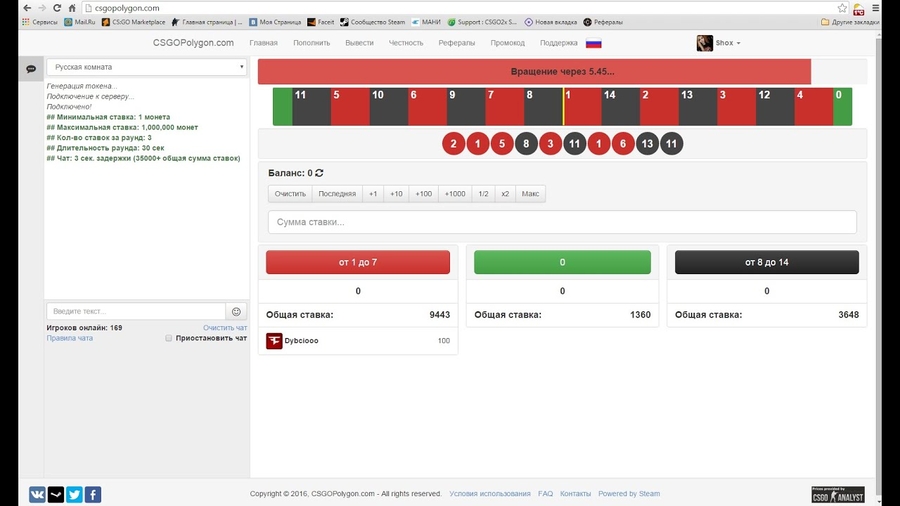Open the Пополнить menu item

311,43
